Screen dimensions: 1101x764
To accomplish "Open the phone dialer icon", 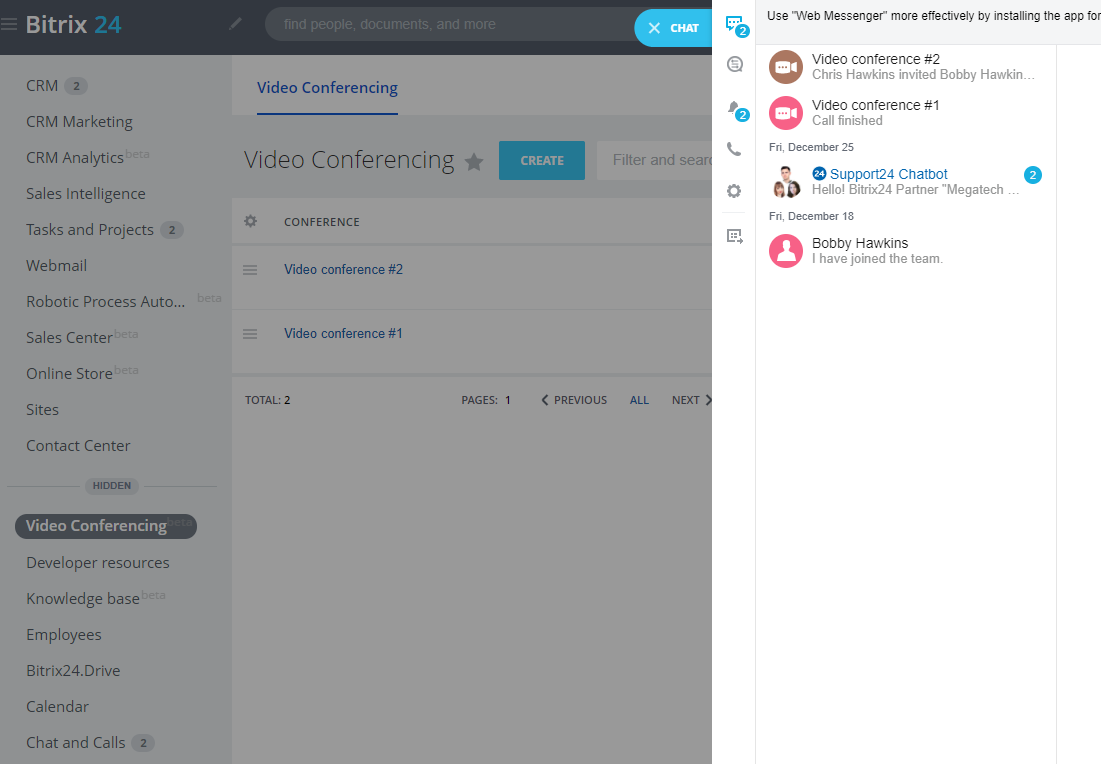I will pyautogui.click(x=734, y=149).
